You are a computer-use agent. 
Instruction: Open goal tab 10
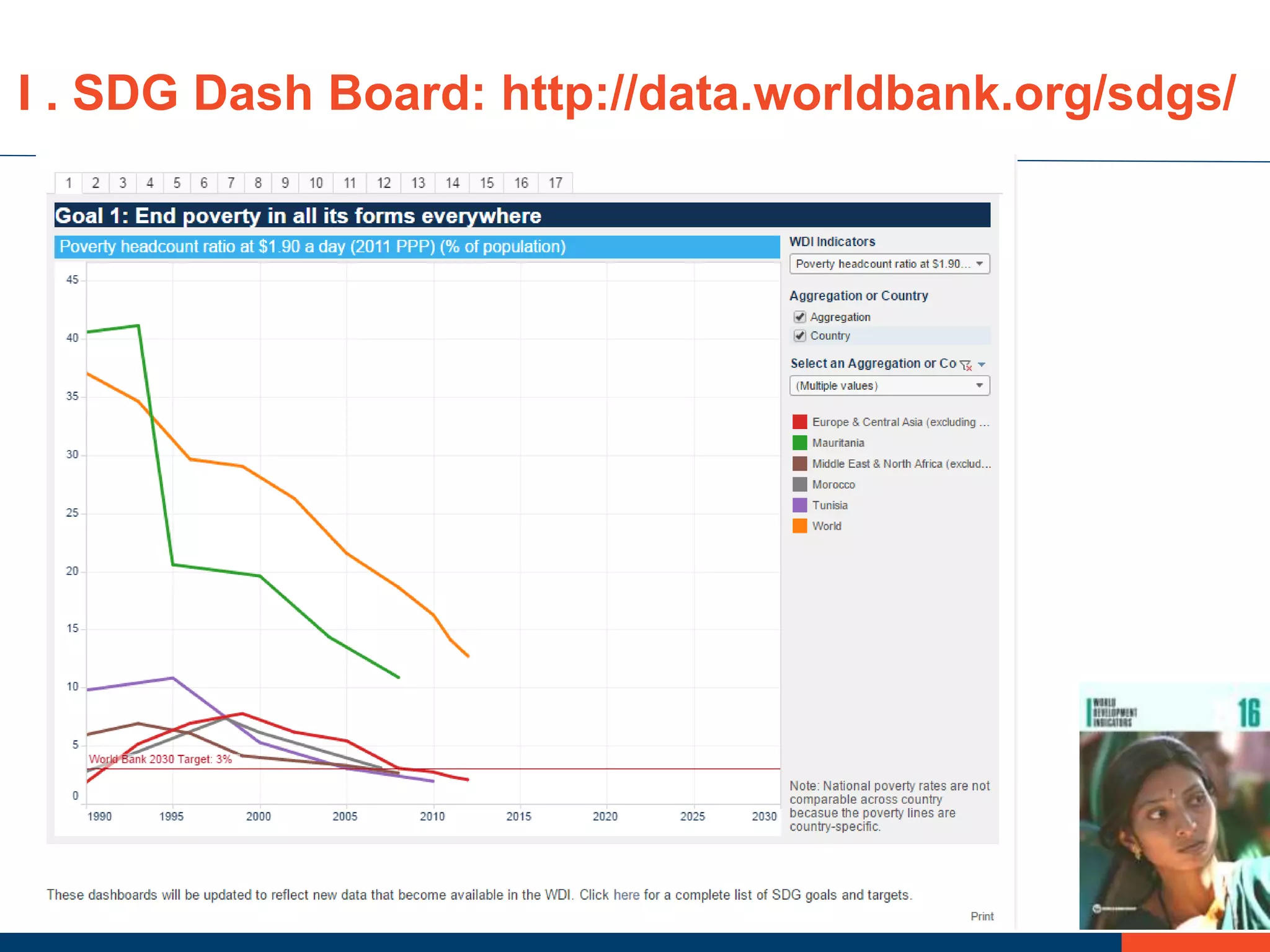coord(316,183)
